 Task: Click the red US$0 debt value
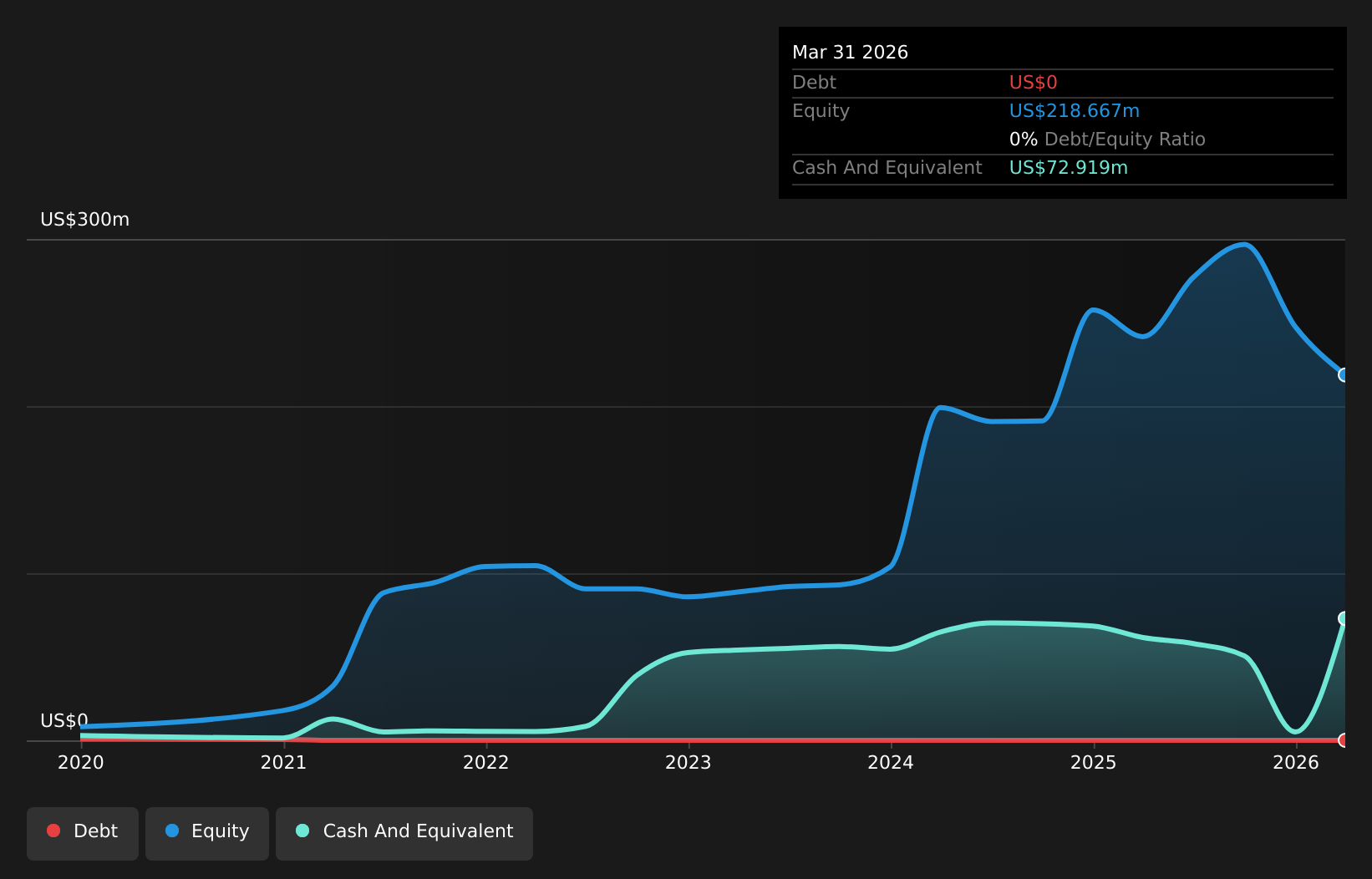1034,83
